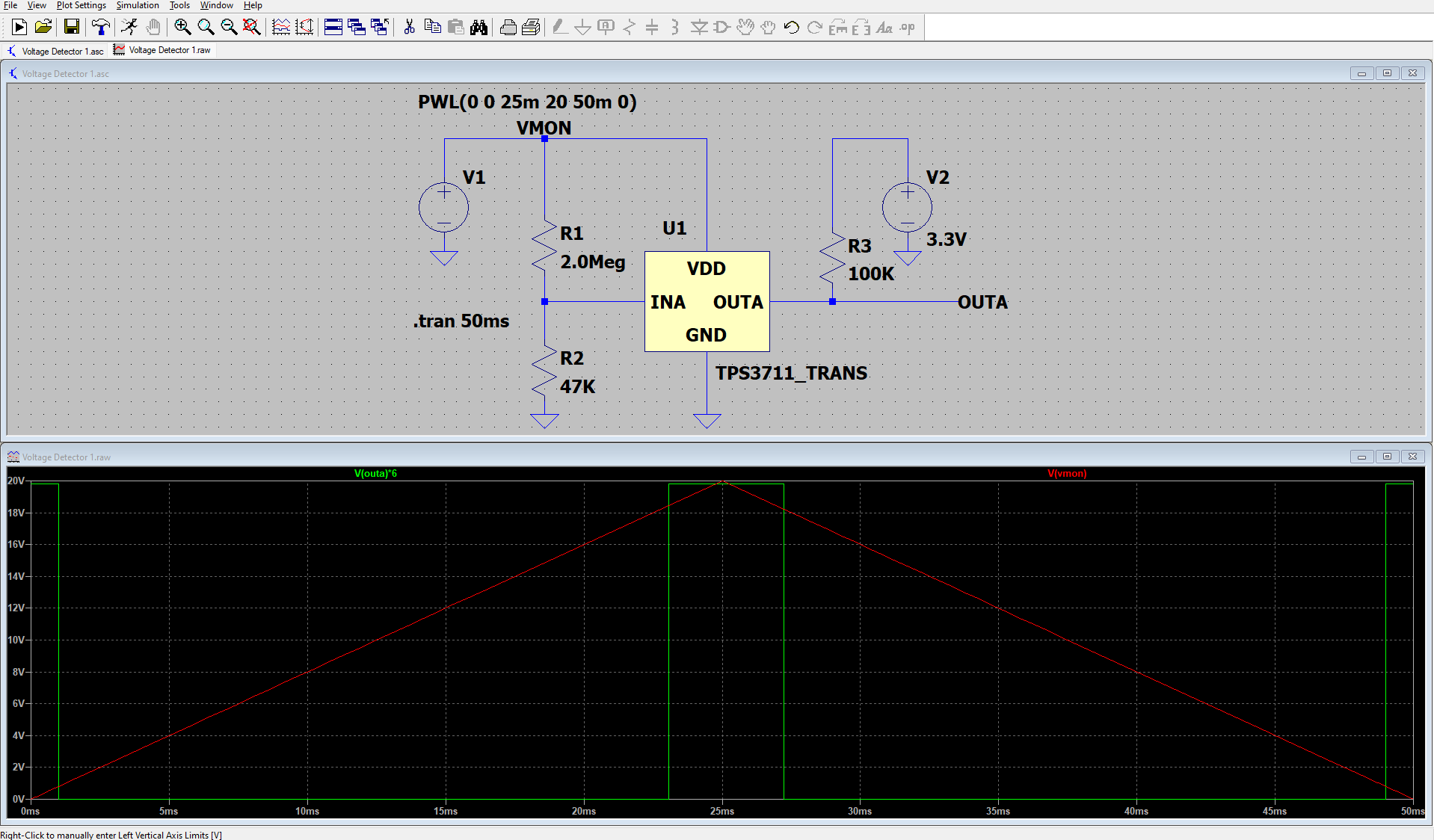Open the File menu
The image size is (1434, 840).
10,5
